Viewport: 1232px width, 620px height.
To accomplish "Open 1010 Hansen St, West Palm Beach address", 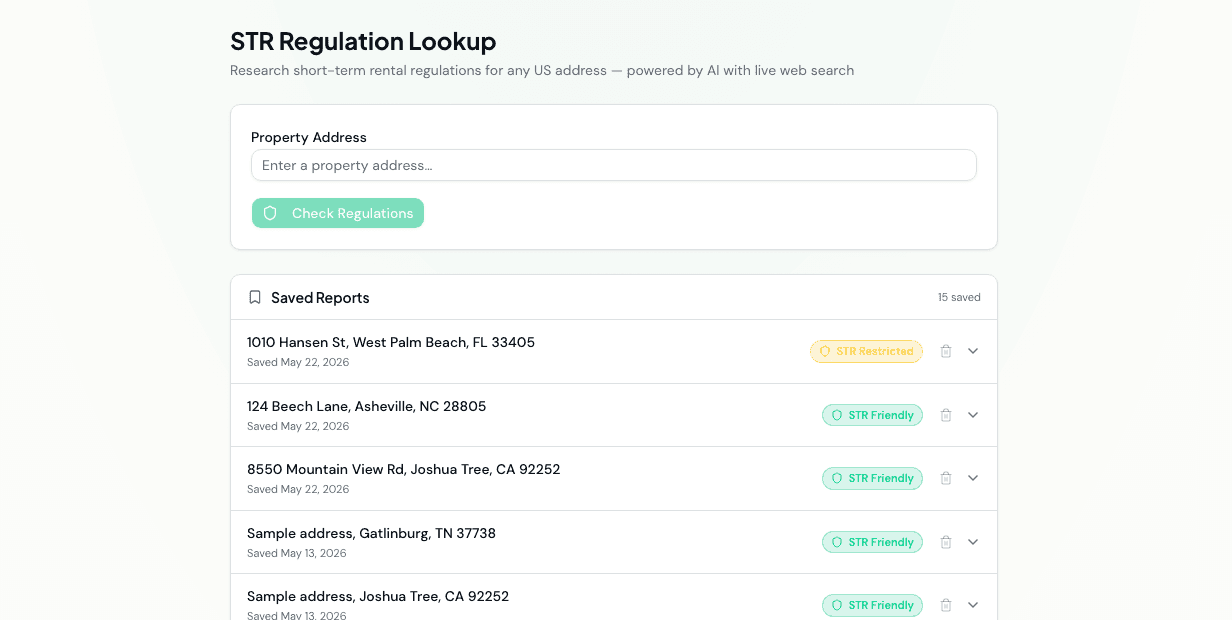I will [x=391, y=342].
